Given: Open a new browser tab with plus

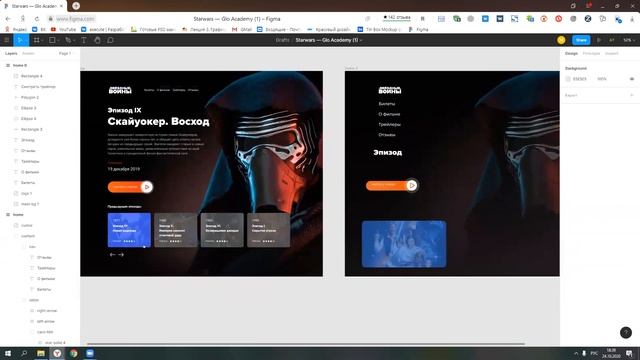Looking at the screenshot, I should [x=76, y=6].
